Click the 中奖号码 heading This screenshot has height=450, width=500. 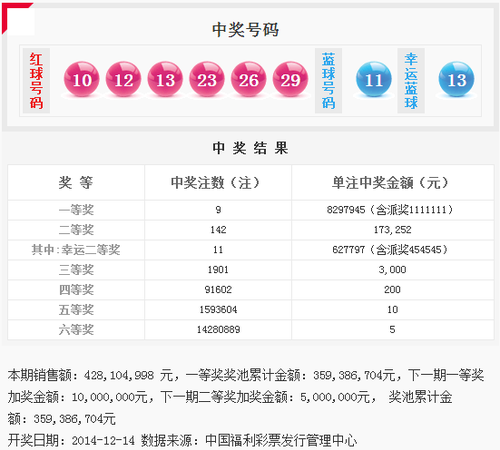(x=245, y=30)
